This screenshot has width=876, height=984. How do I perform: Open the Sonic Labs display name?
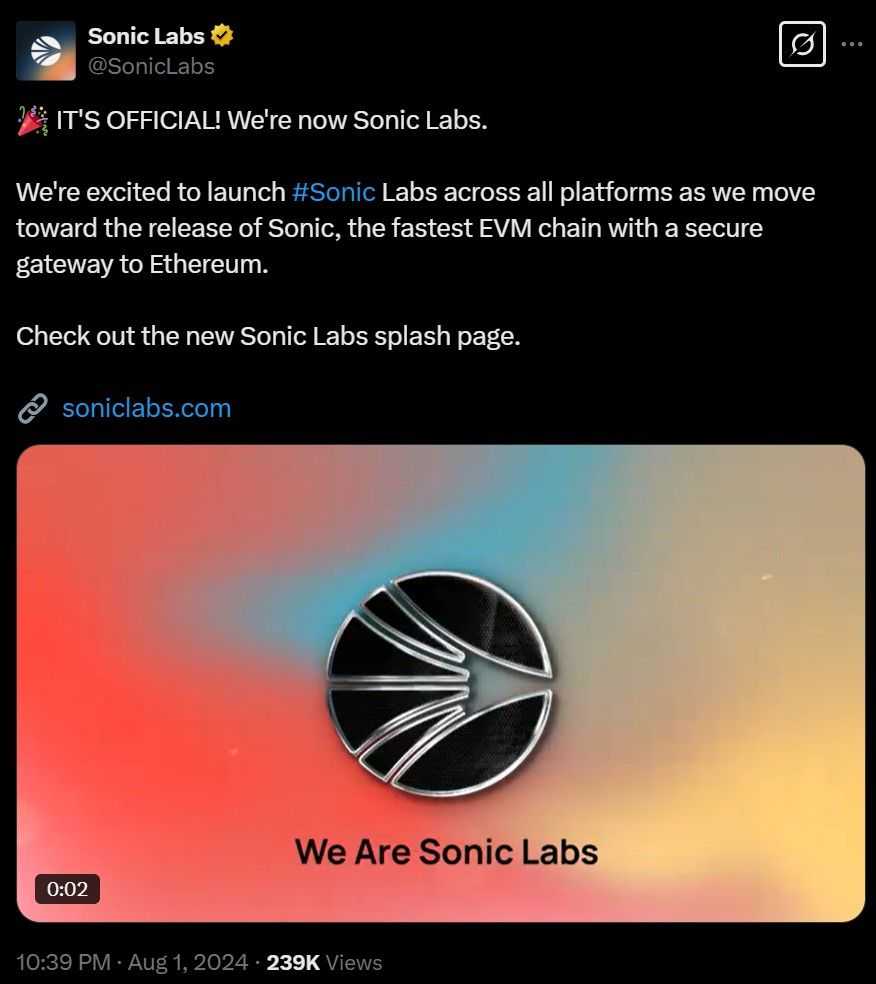(x=146, y=37)
